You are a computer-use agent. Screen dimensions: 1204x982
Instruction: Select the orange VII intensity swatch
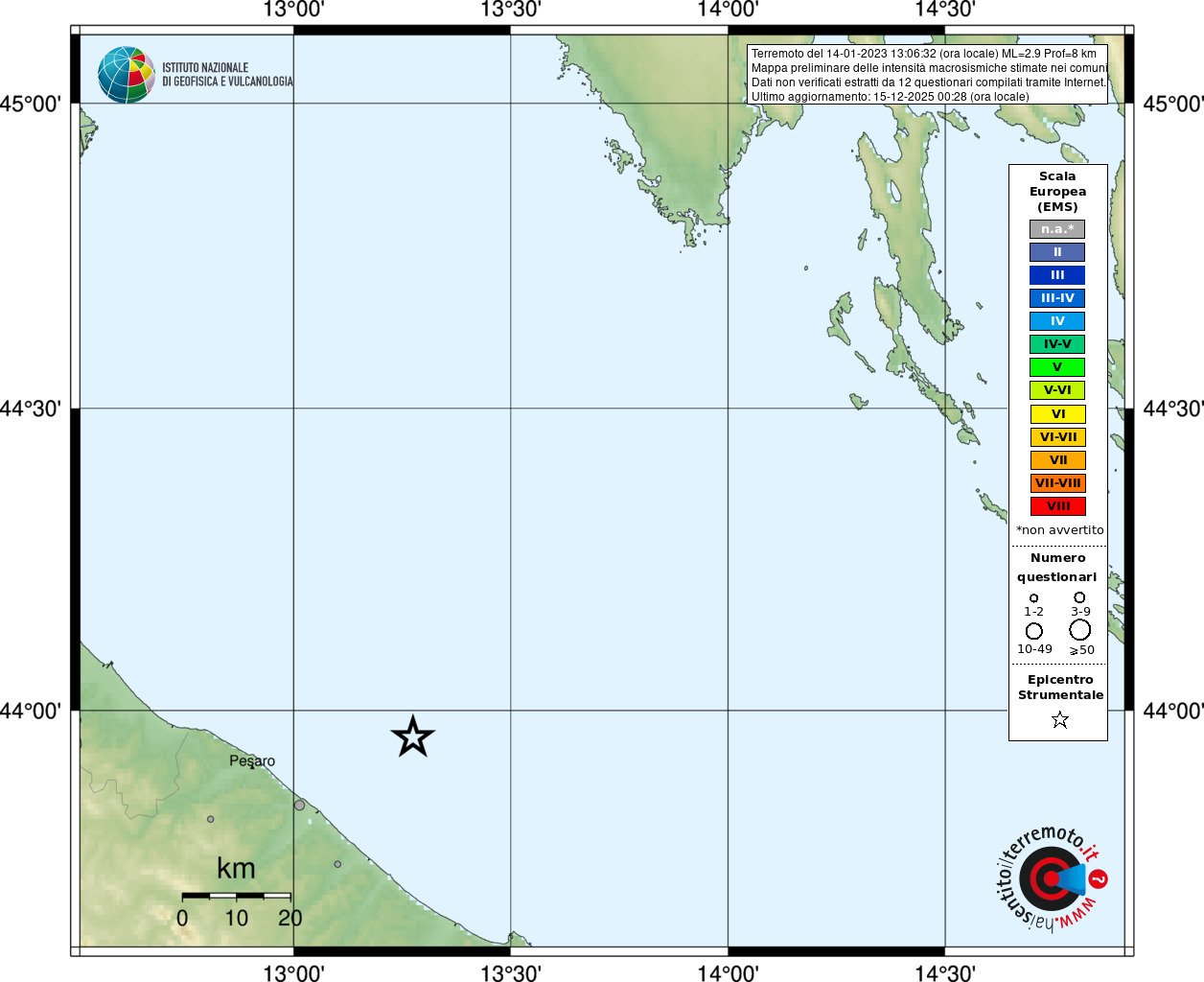[x=1057, y=460]
